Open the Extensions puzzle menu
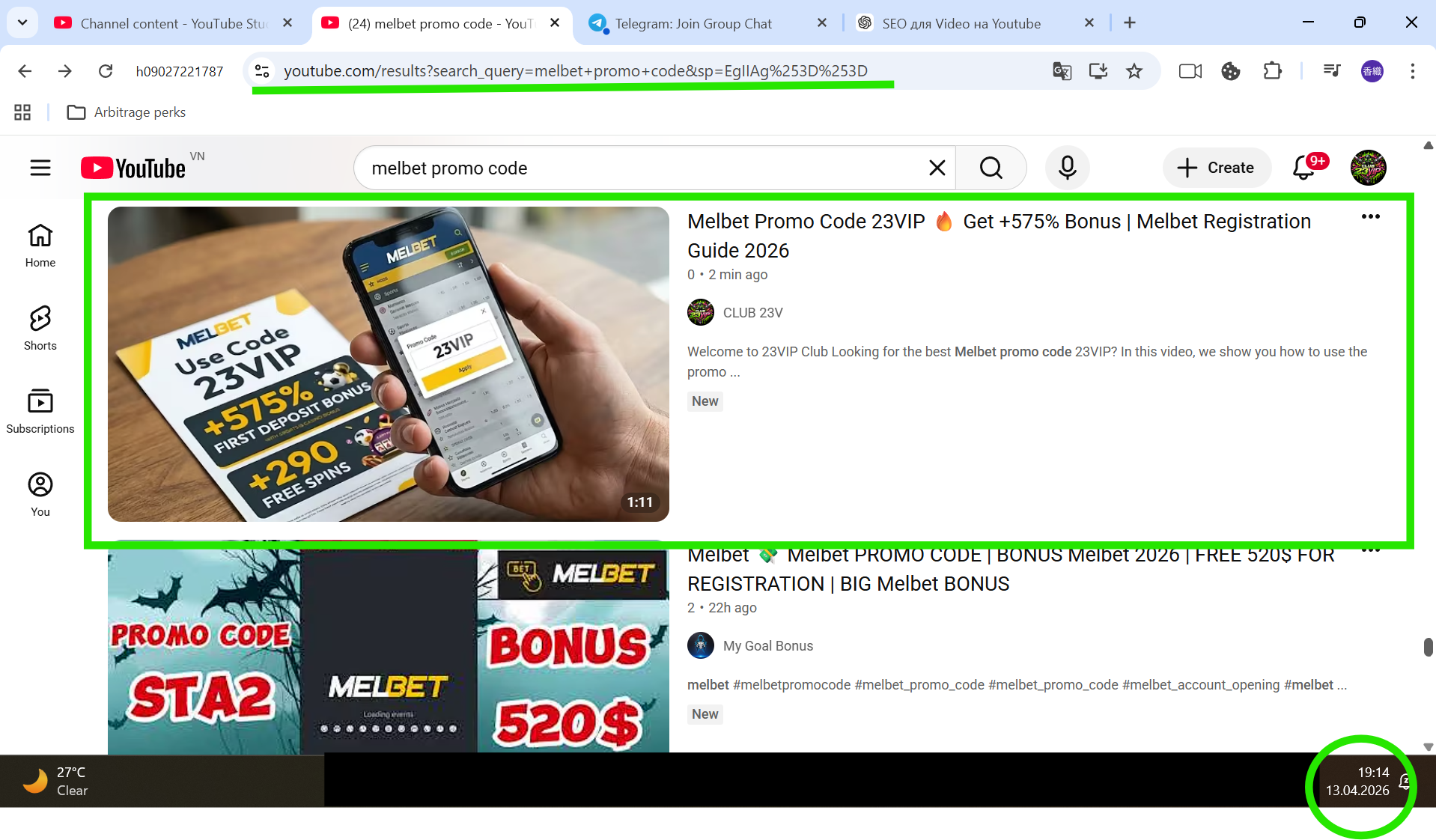The image size is (1436, 840). coord(1272,71)
